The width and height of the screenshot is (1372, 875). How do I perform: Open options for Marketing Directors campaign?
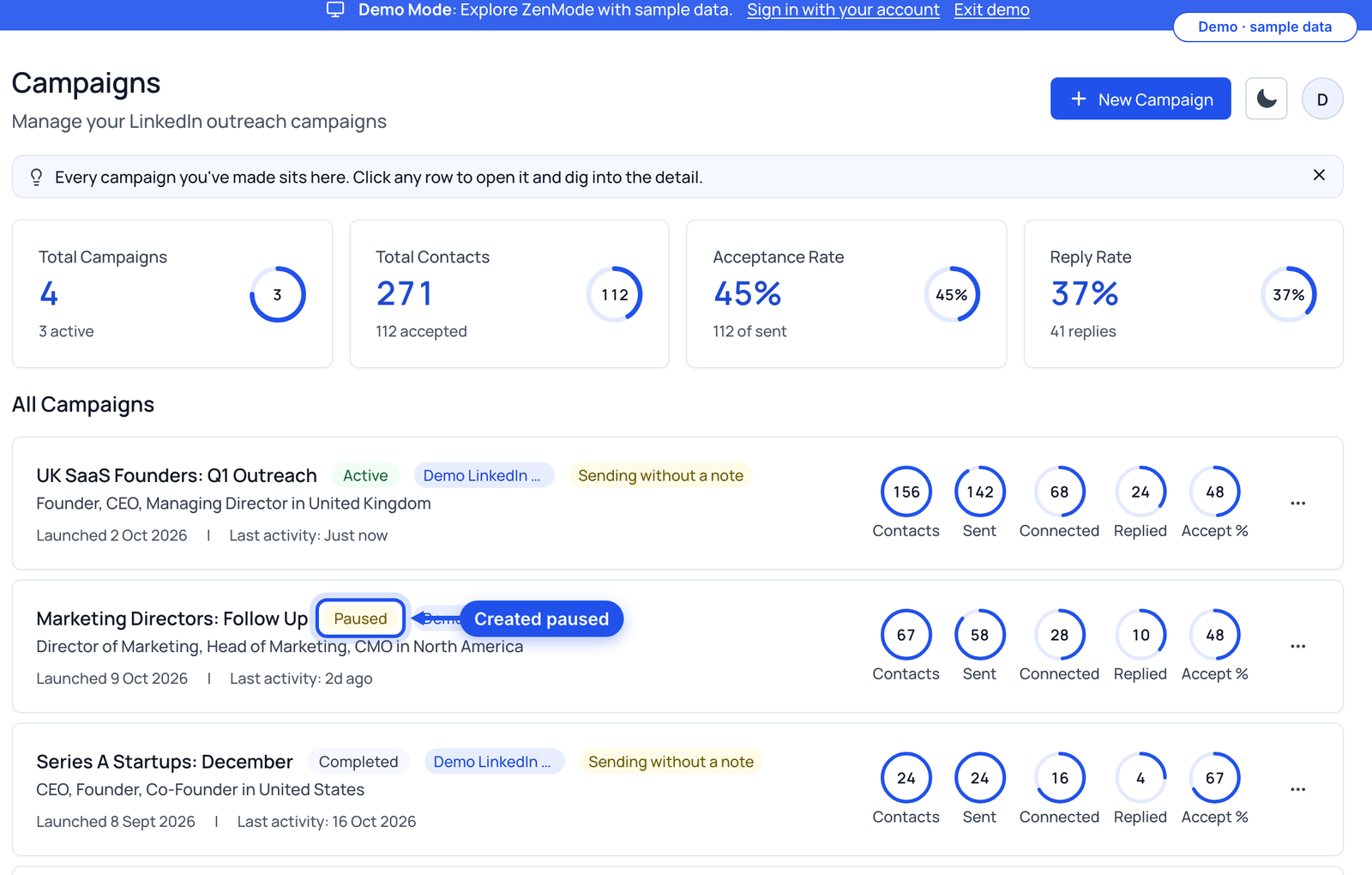1297,646
